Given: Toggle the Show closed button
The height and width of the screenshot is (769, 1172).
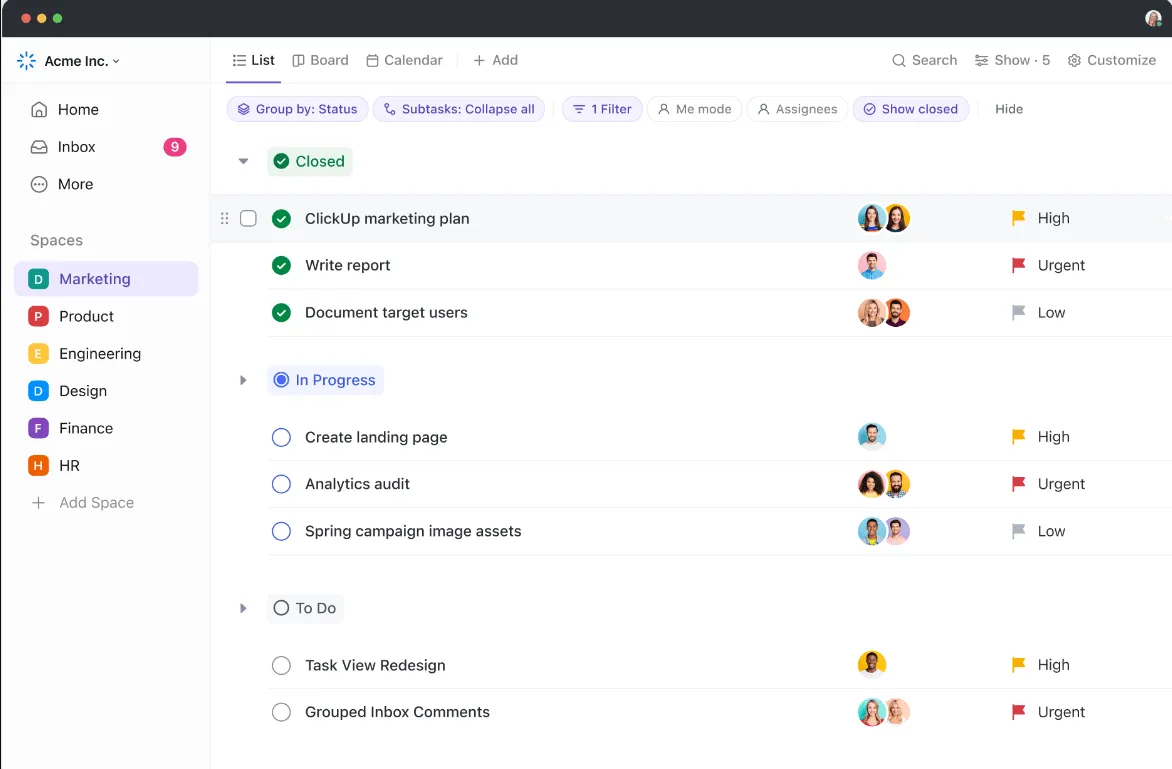Looking at the screenshot, I should (x=911, y=109).
